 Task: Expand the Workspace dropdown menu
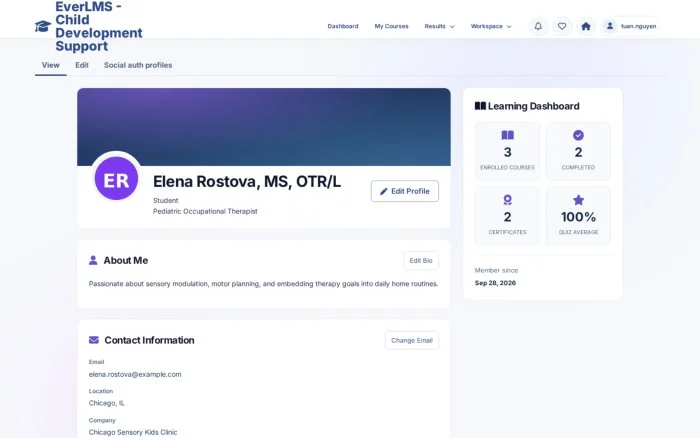click(491, 26)
